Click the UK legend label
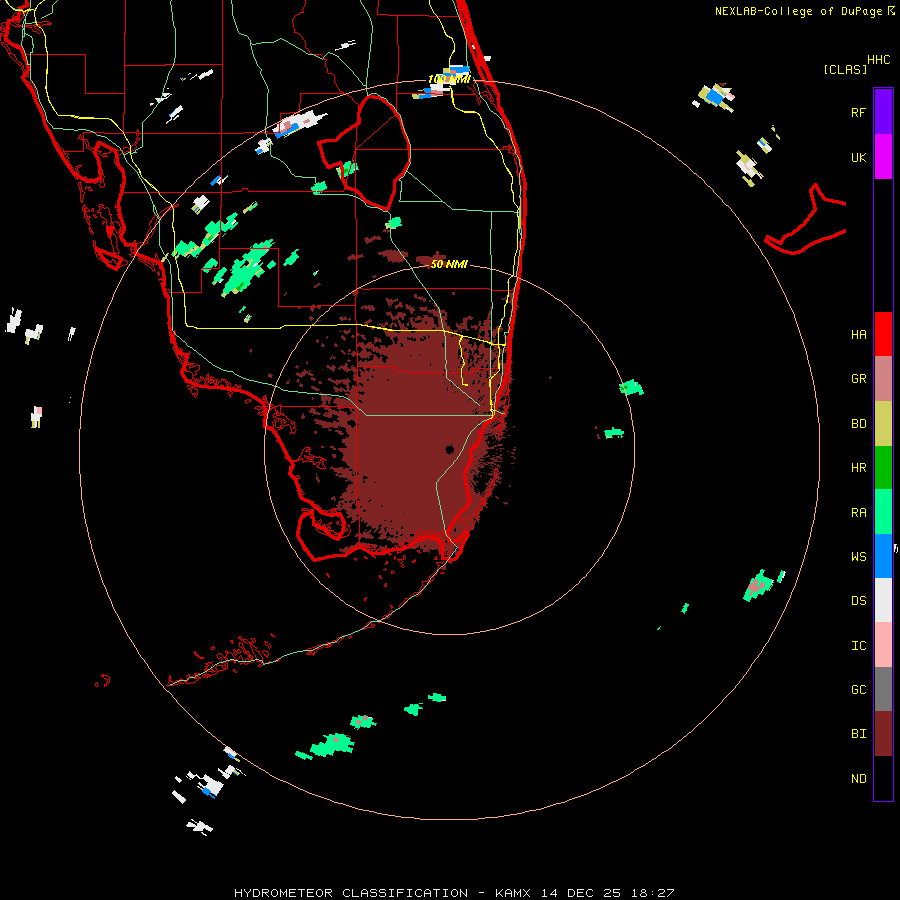 [858, 157]
